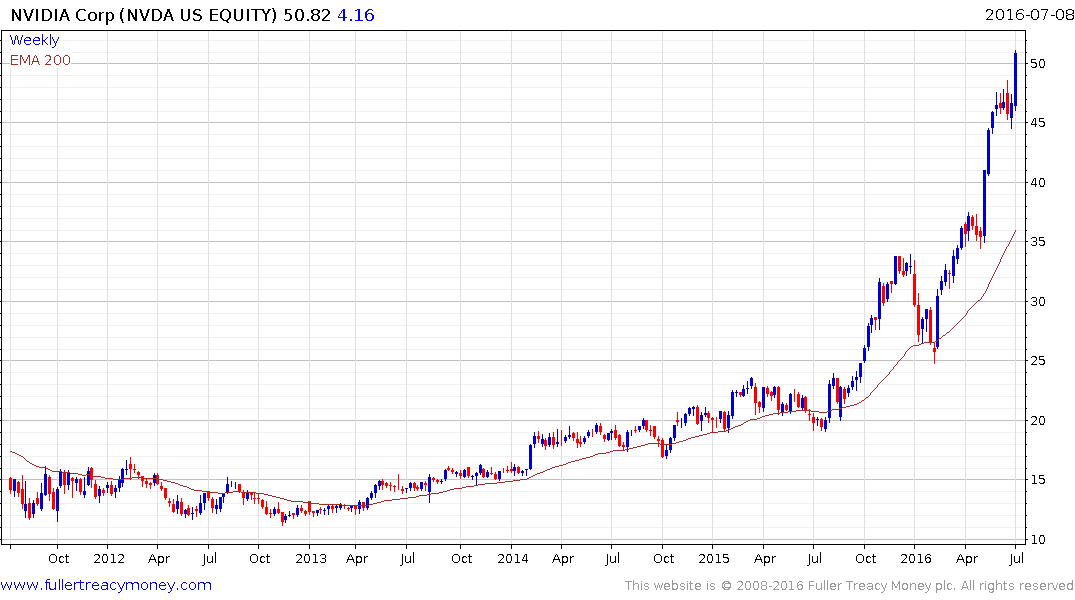1075x600 pixels.
Task: Click the copyright notice text
Action: point(849,586)
